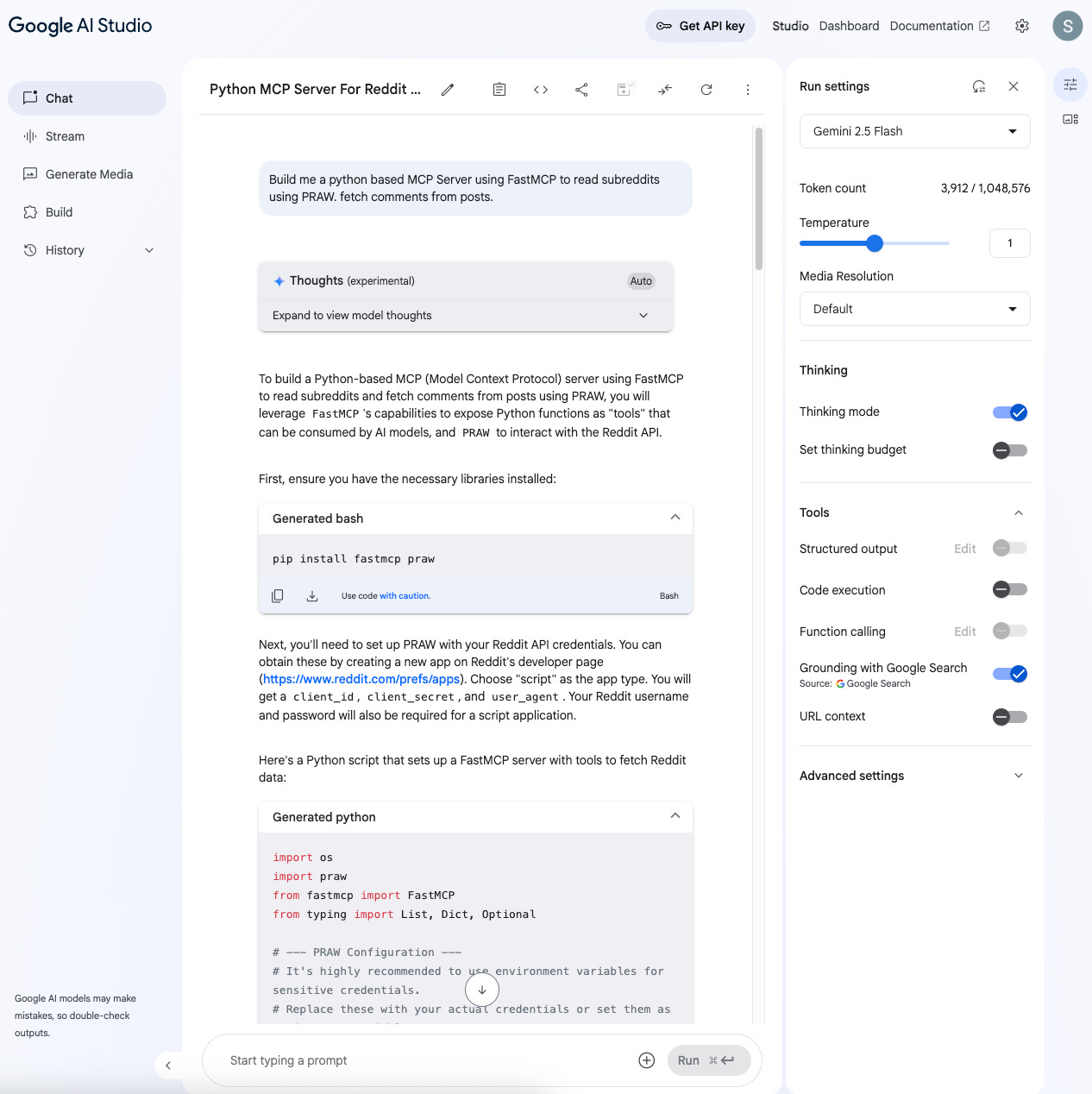Click the scroll-to-bottom arrow button
Image resolution: width=1092 pixels, height=1094 pixels.
pos(482,990)
